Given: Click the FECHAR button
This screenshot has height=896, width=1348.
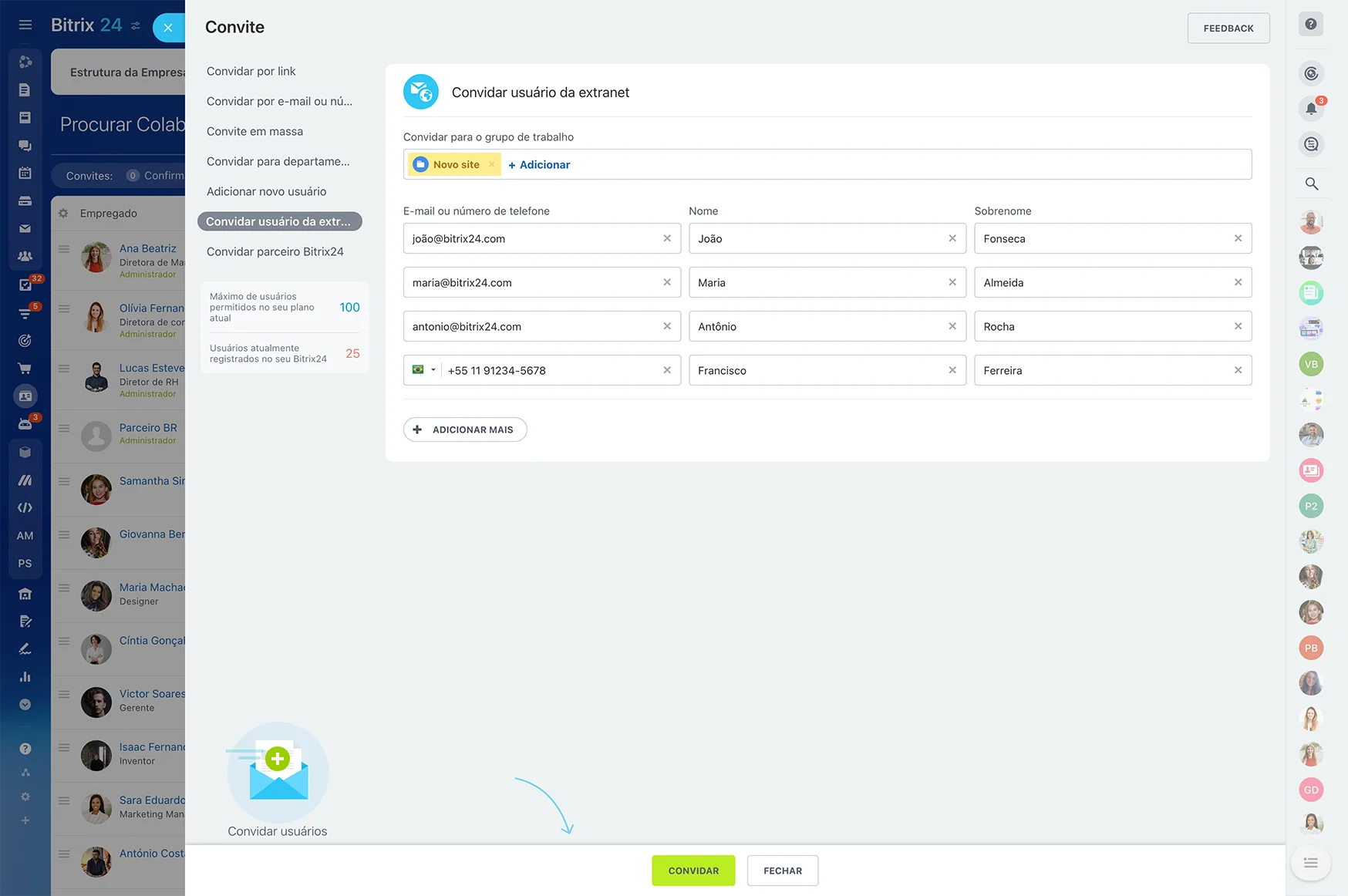Looking at the screenshot, I should 782,871.
